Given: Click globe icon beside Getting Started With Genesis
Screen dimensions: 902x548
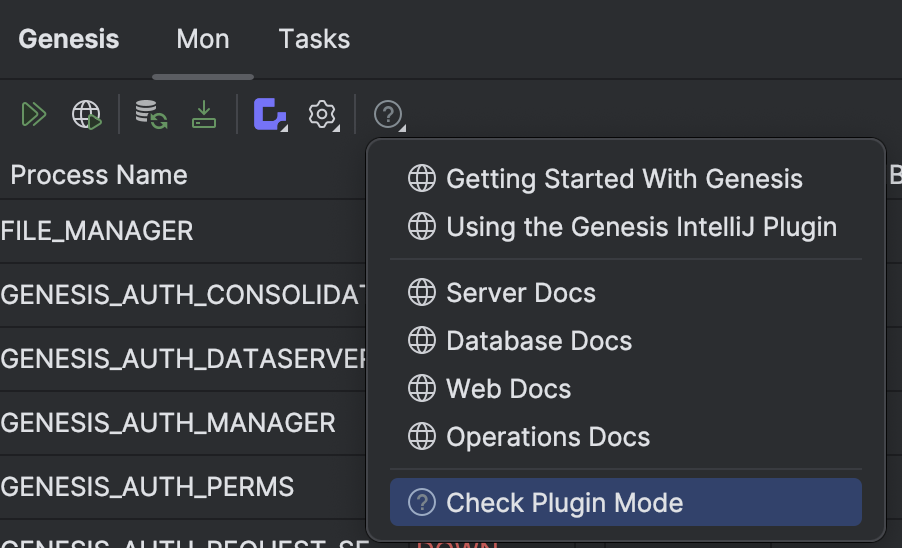Looking at the screenshot, I should click(422, 178).
